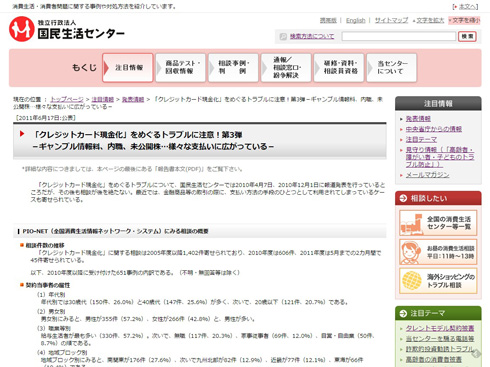This screenshot has height=367, width=490.
Task: Open the 全国の消費生活センター等一覧 banner
Action: 438,223
